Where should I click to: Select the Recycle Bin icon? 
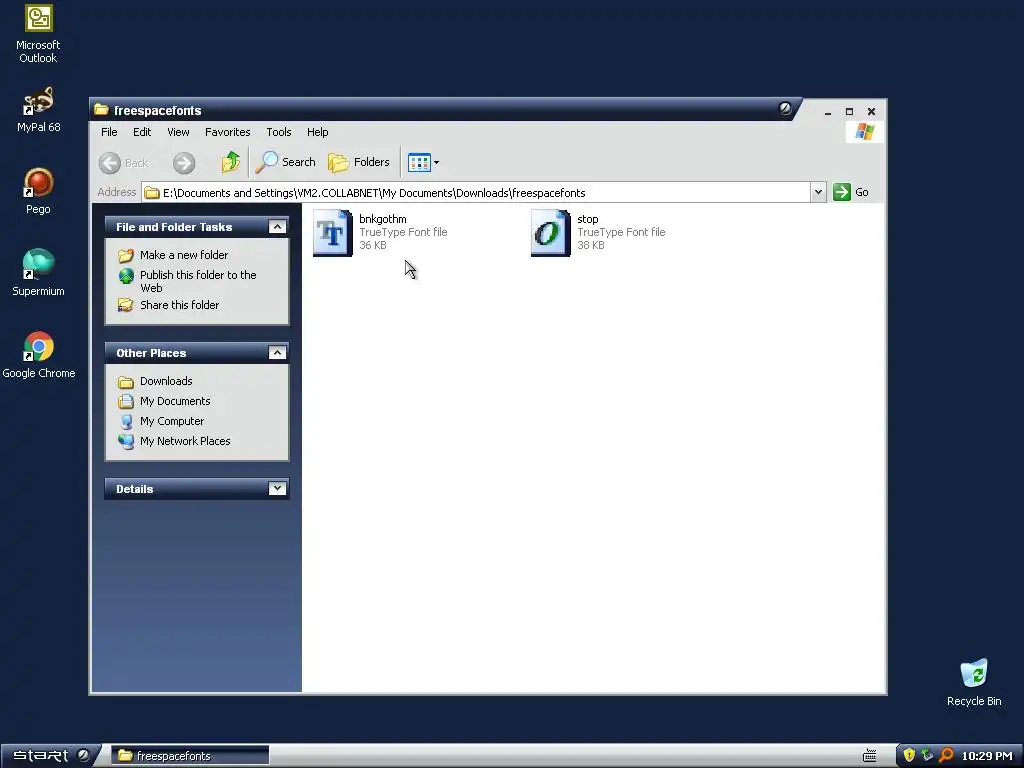point(974,683)
